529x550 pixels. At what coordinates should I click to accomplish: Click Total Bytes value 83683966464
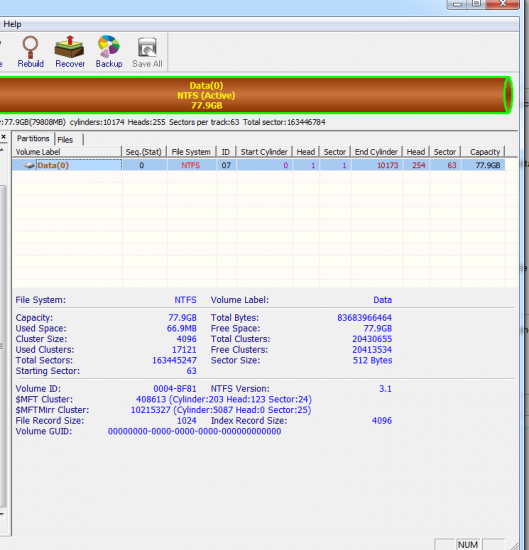pos(364,317)
